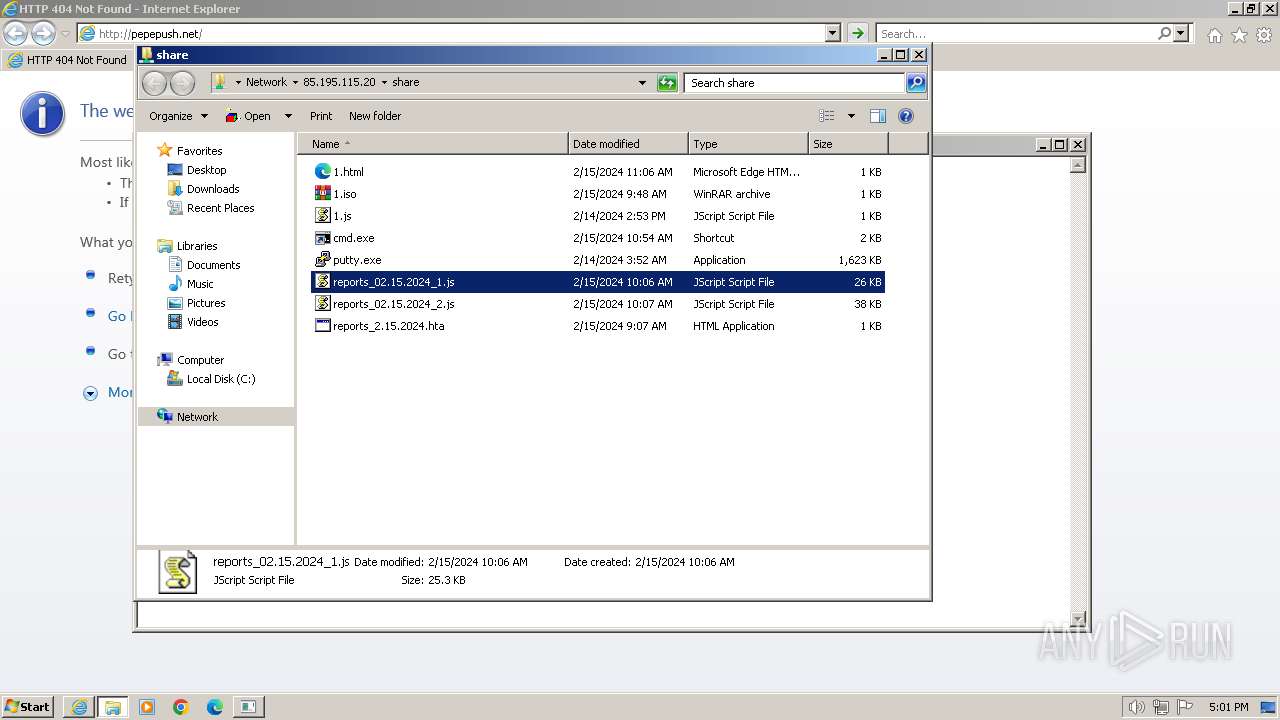Click the search magnifier in share window
The width and height of the screenshot is (1280, 720).
pos(916,83)
